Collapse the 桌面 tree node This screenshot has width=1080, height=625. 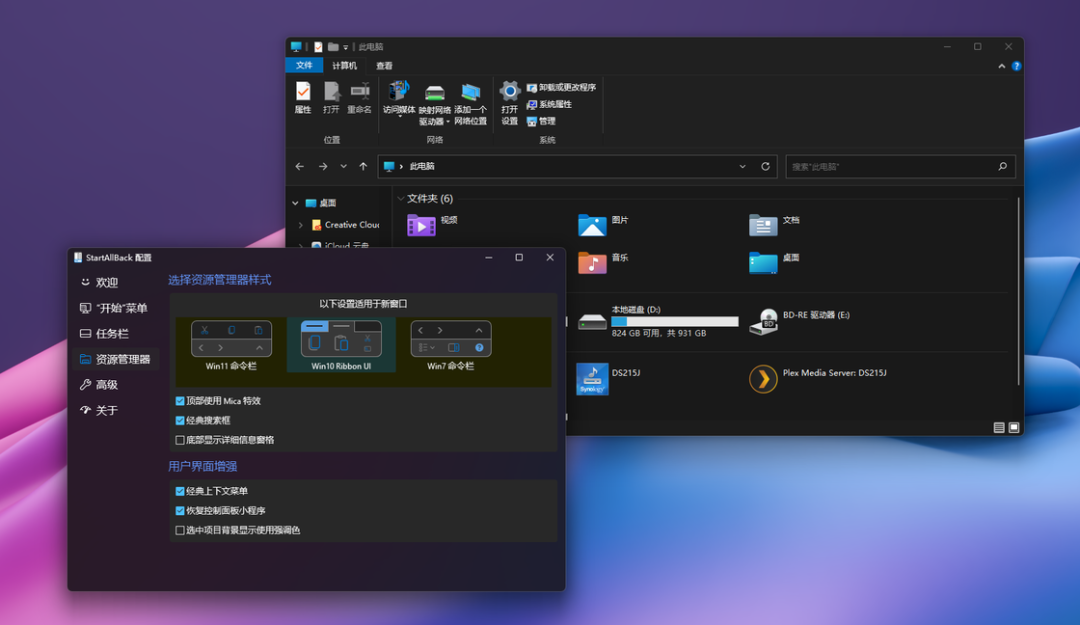(295, 203)
